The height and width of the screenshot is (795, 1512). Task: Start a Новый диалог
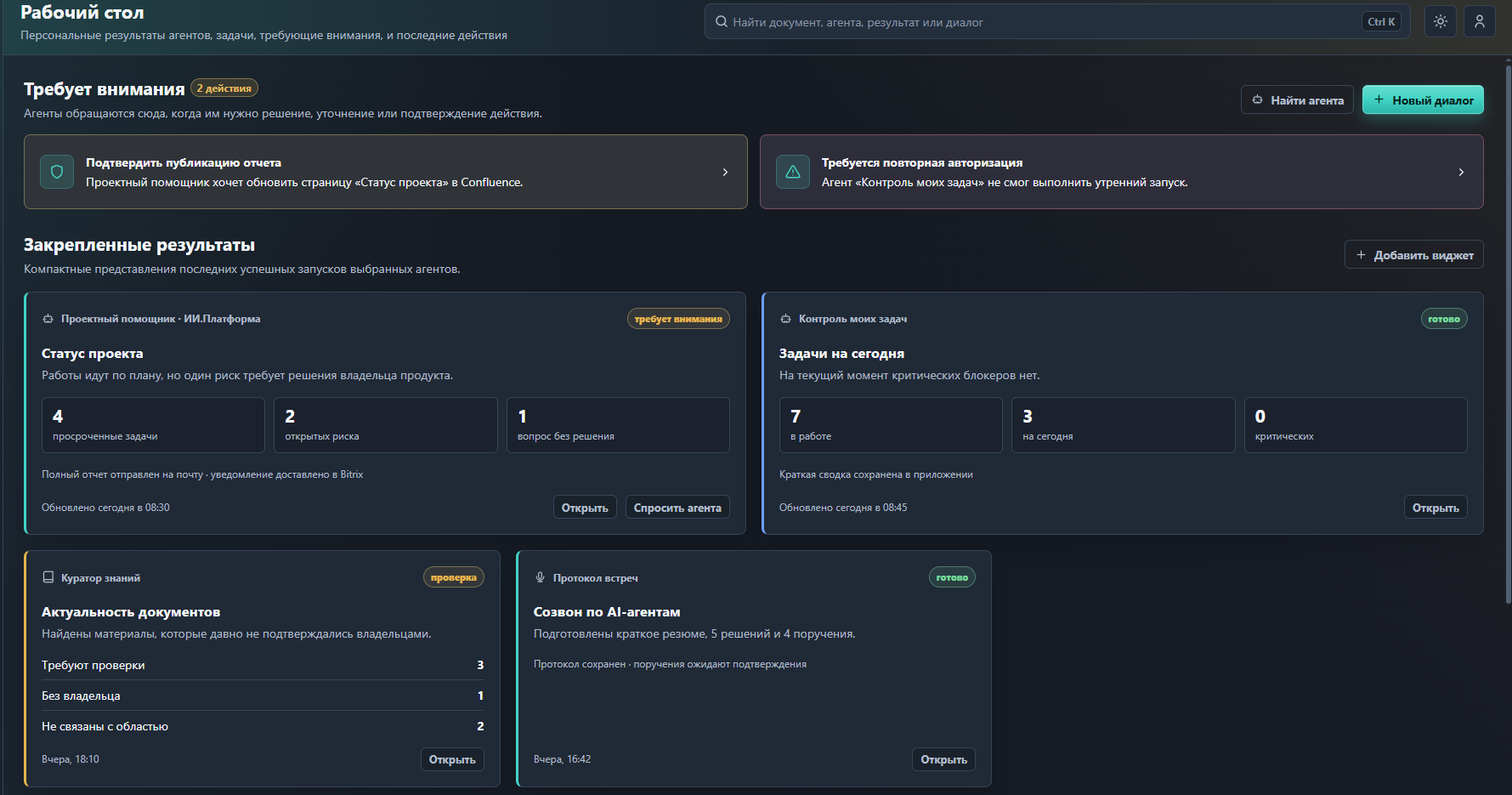pos(1423,100)
